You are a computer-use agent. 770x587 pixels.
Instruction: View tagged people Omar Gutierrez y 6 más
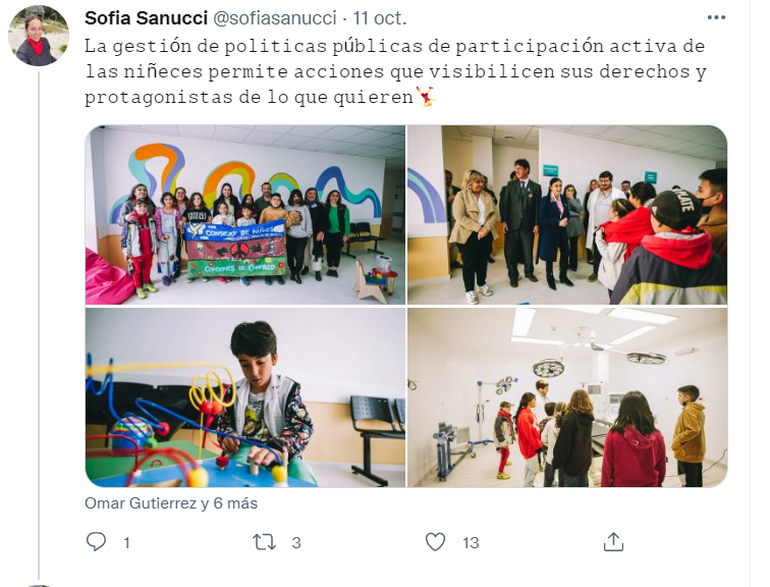point(171,503)
